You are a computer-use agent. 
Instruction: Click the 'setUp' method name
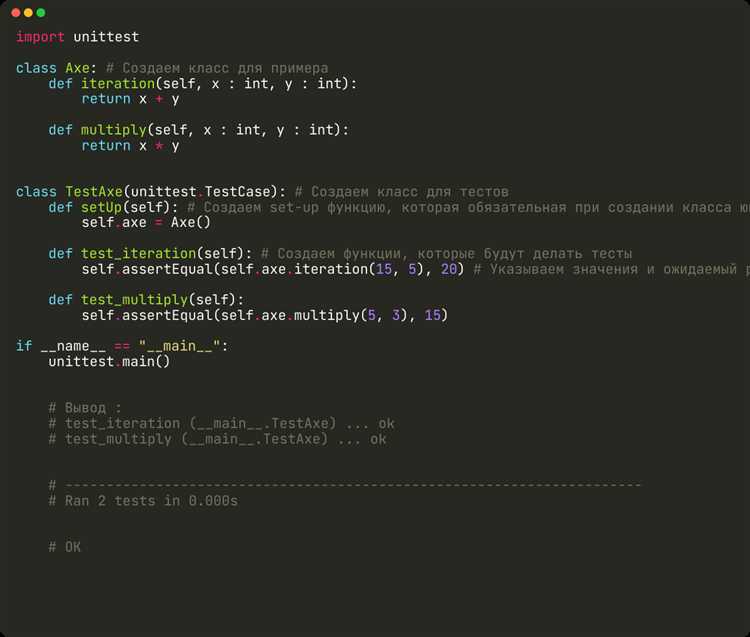pos(101,207)
